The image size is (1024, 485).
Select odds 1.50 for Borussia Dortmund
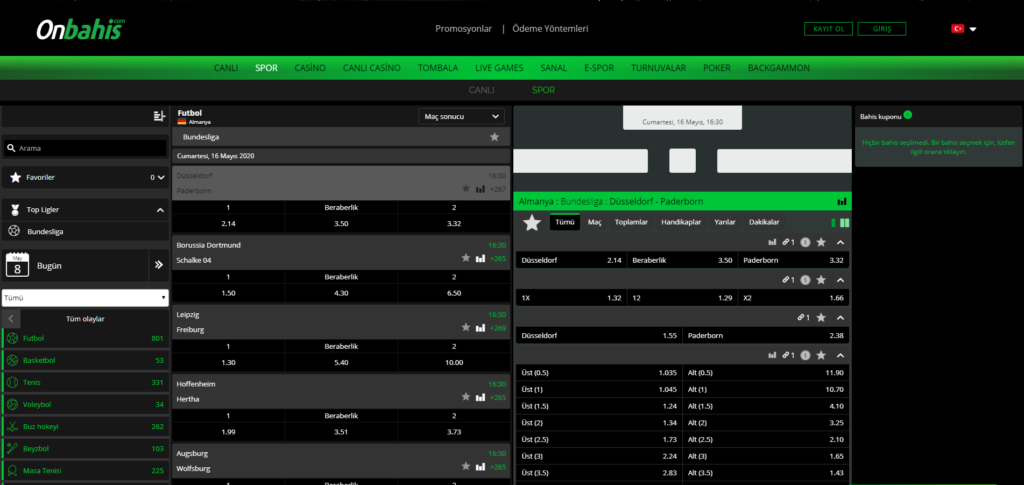point(228,293)
